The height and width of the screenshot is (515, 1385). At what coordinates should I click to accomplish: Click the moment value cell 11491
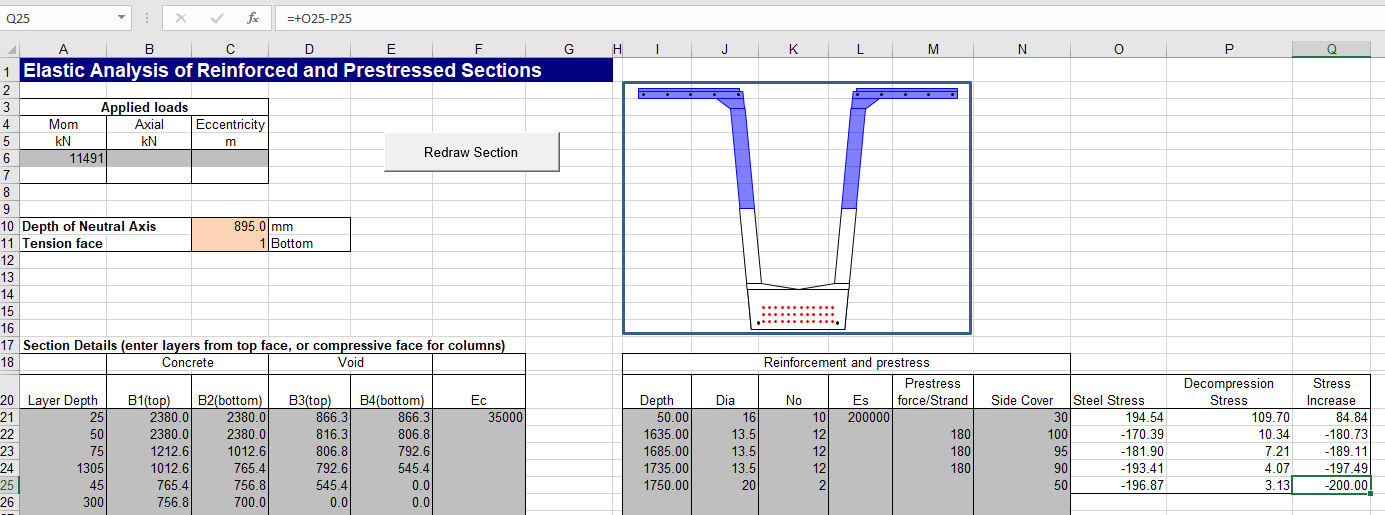tap(63, 158)
